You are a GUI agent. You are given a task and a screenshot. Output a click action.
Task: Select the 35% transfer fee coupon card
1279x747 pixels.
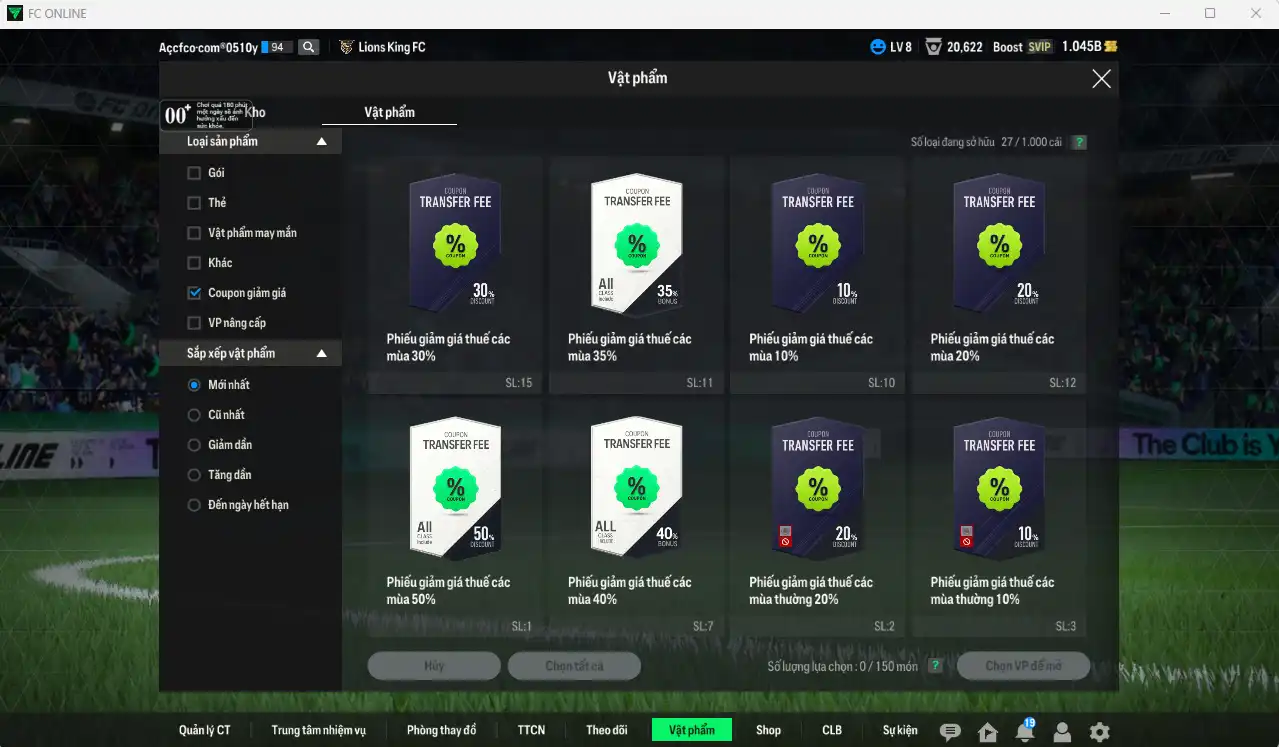636,274
